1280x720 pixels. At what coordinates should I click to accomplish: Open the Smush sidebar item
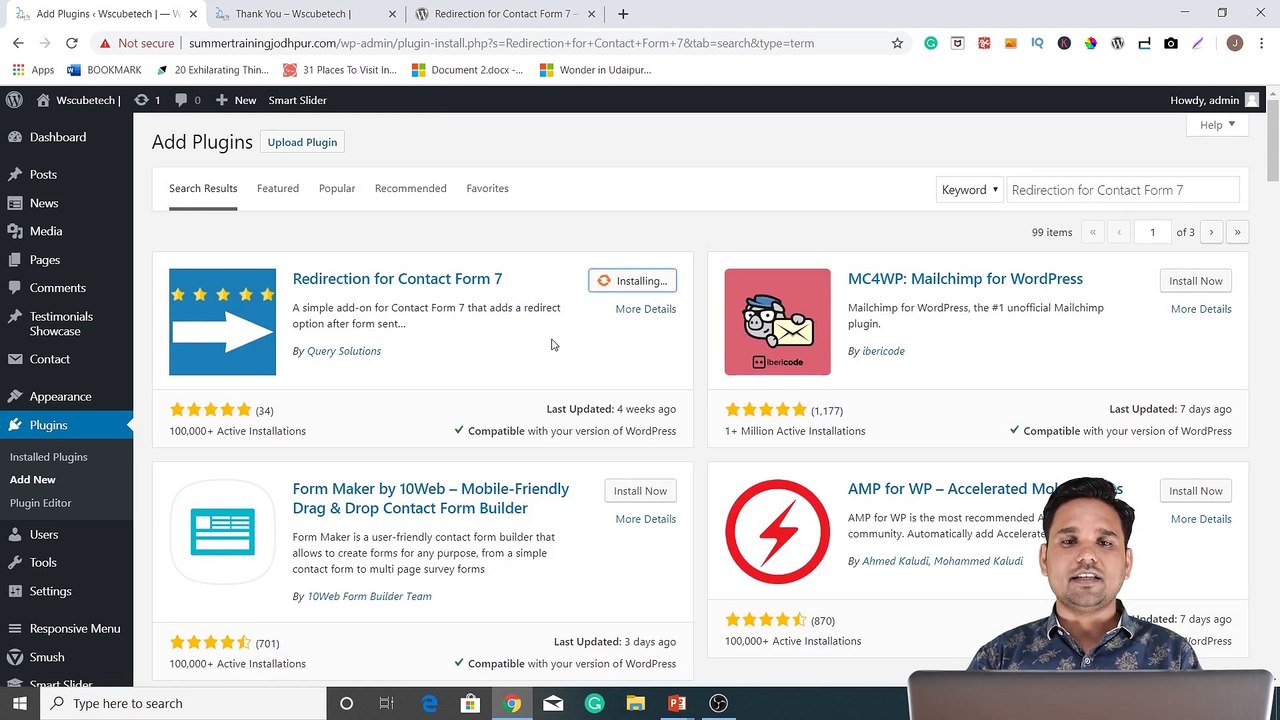pyautogui.click(x=66, y=657)
